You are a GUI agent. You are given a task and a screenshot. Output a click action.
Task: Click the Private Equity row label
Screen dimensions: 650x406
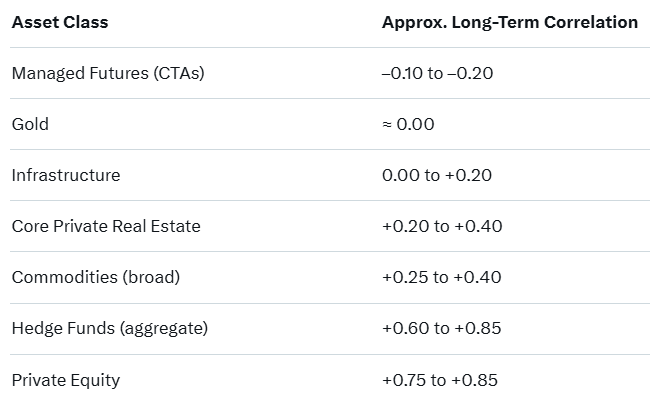point(65,379)
